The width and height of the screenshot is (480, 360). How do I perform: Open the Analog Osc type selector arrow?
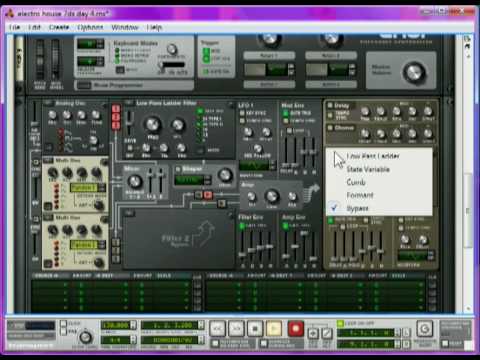point(48,103)
